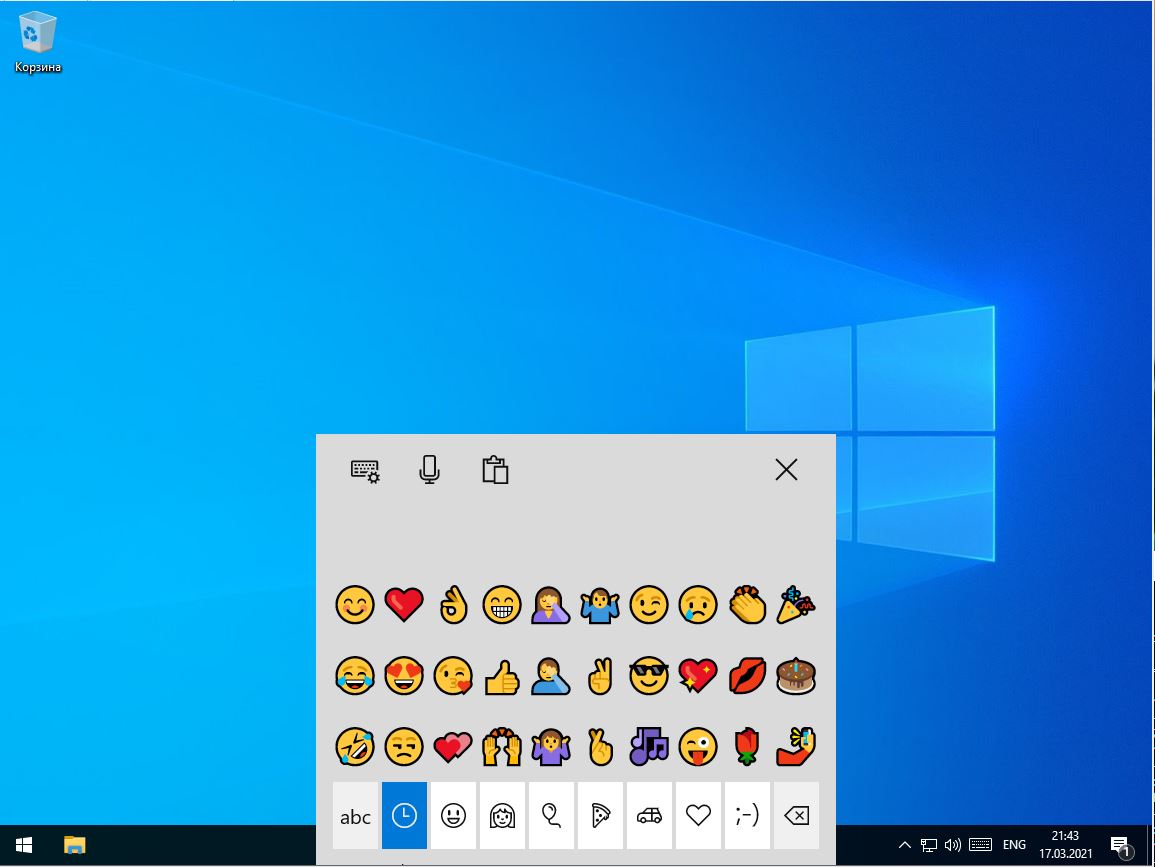Insert the rolling on floor laughing emoji
1155x867 pixels.
[355, 746]
